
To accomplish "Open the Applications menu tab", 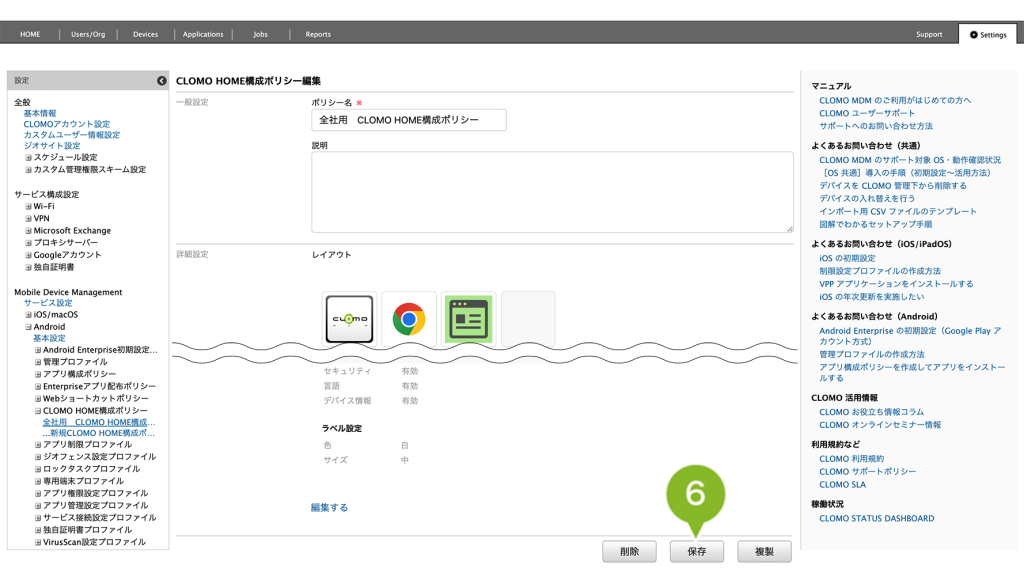I will [x=203, y=34].
